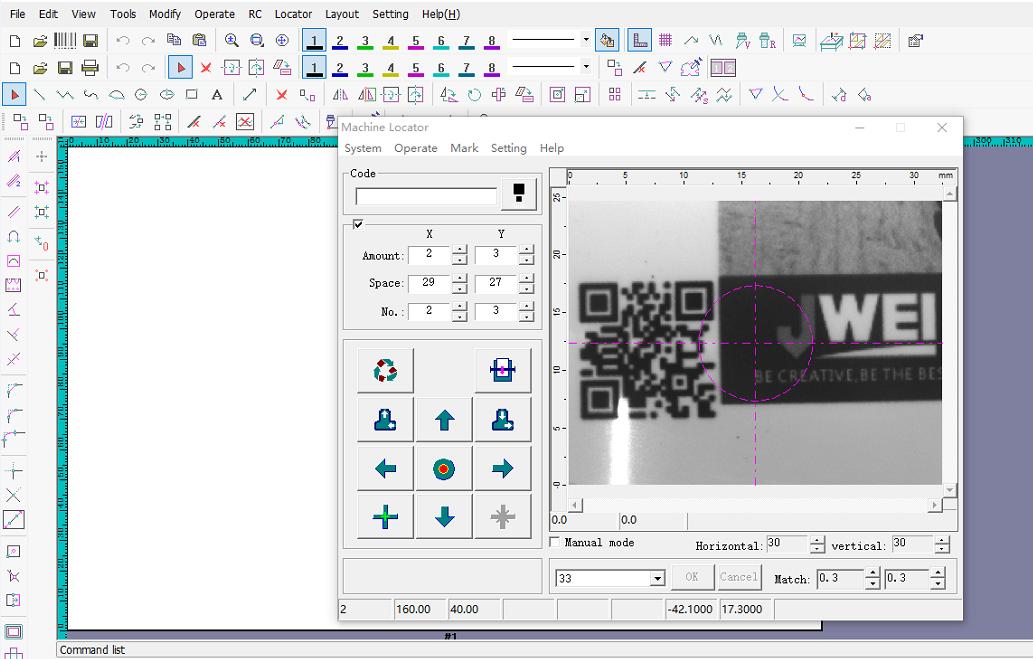Click the 1 2 split-panel icon
1033x659 pixels.
pos(723,68)
